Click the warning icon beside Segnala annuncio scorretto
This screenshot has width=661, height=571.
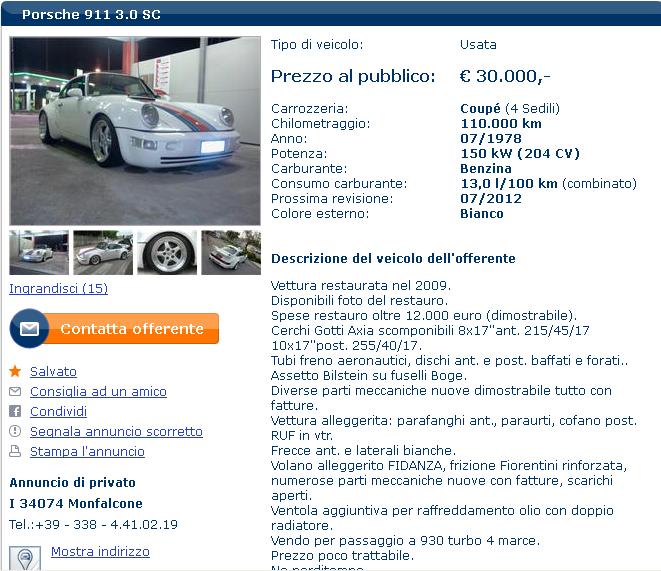click(x=15, y=431)
